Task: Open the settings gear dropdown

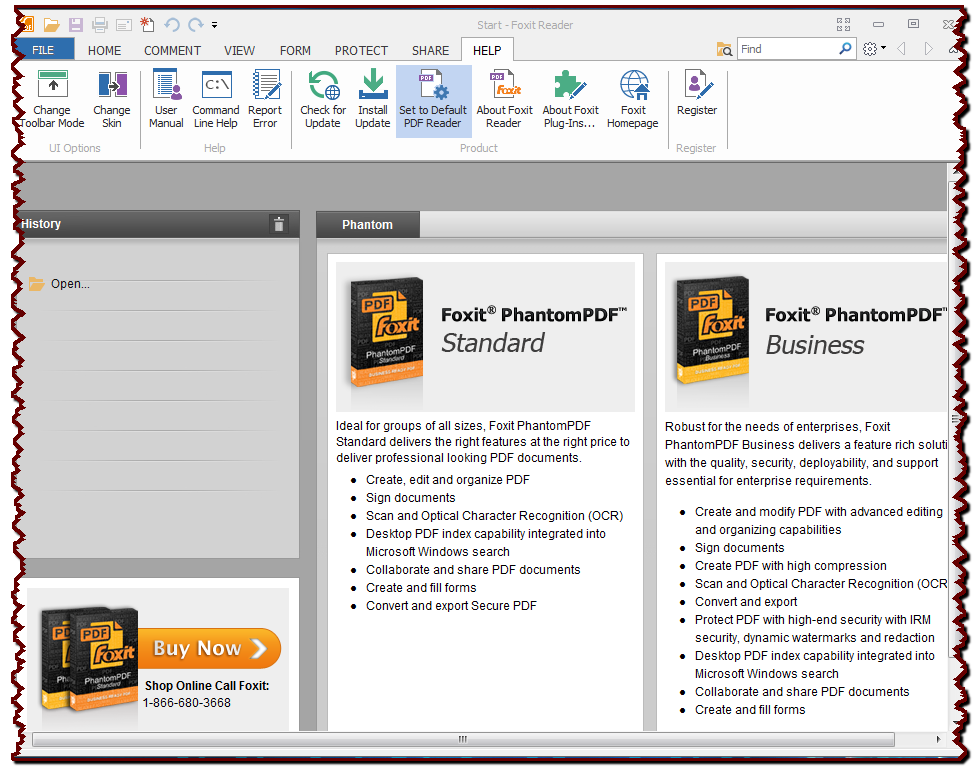Action: click(x=874, y=49)
